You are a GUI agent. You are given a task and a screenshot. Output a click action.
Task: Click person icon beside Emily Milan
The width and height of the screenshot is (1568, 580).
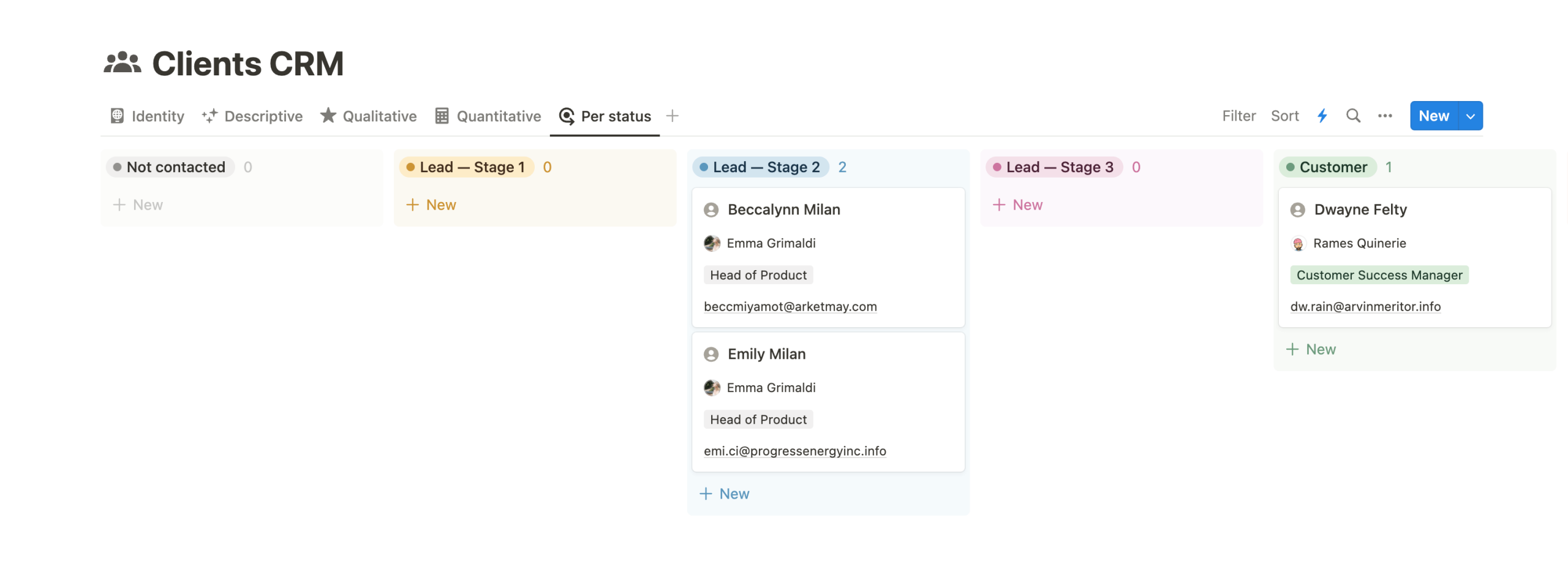pyautogui.click(x=710, y=354)
